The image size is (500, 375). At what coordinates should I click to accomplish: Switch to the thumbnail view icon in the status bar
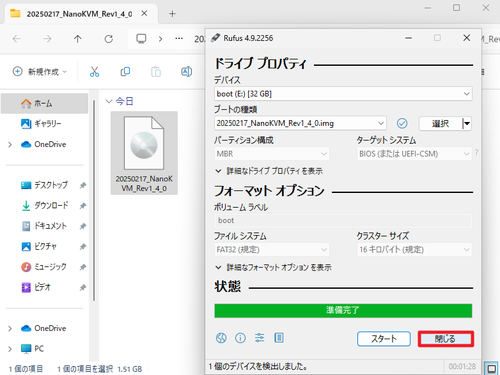tap(491, 368)
